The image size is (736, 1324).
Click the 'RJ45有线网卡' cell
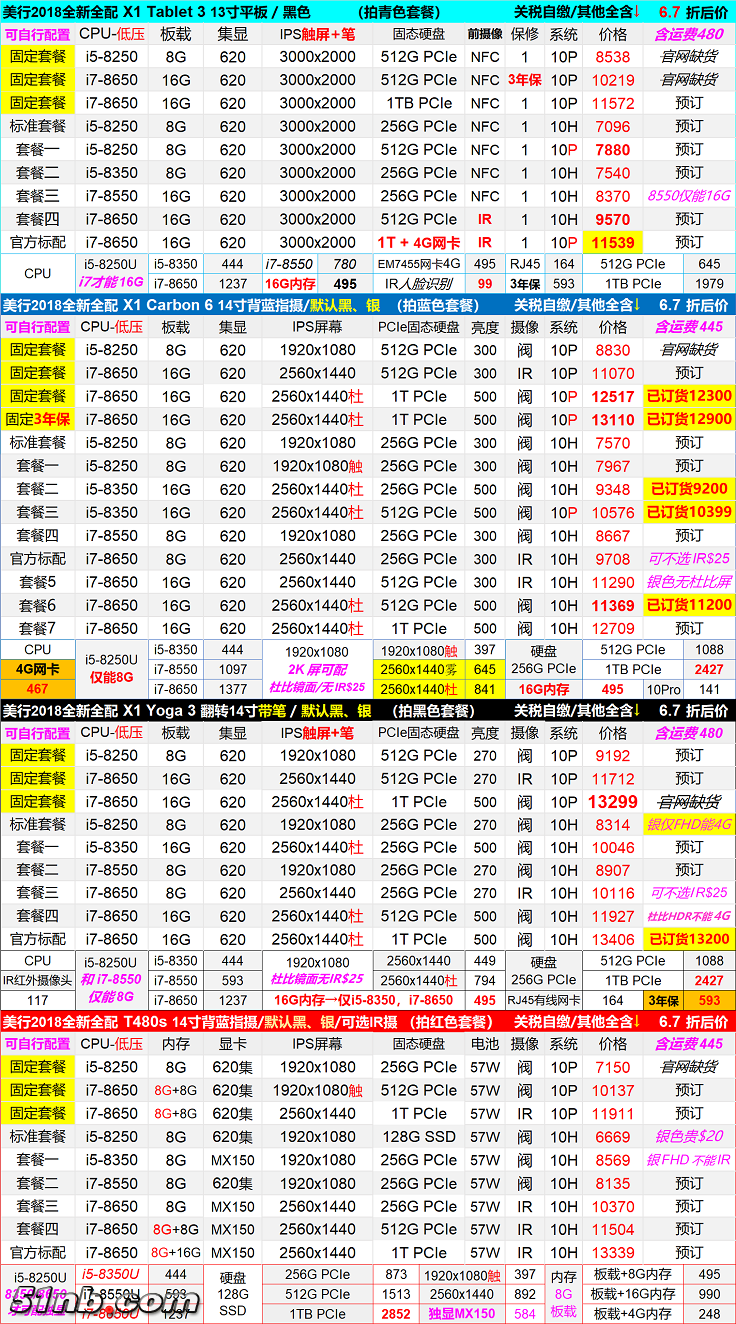point(543,1000)
